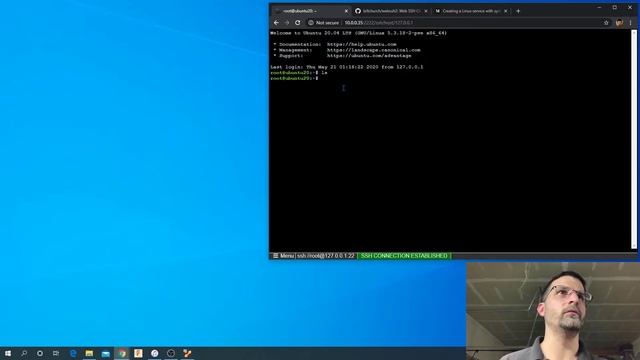Go forward in the browser
This screenshot has height=360, width=640.
tap(287, 23)
